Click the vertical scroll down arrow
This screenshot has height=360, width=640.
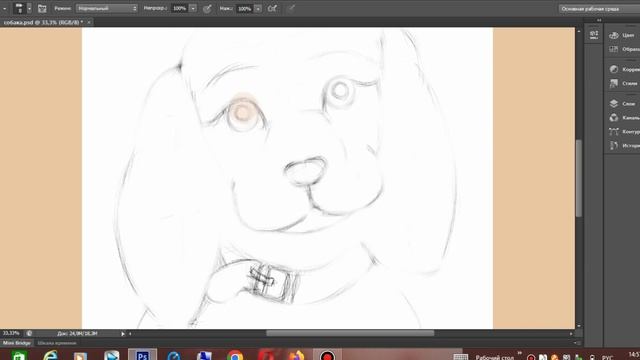coord(578,326)
